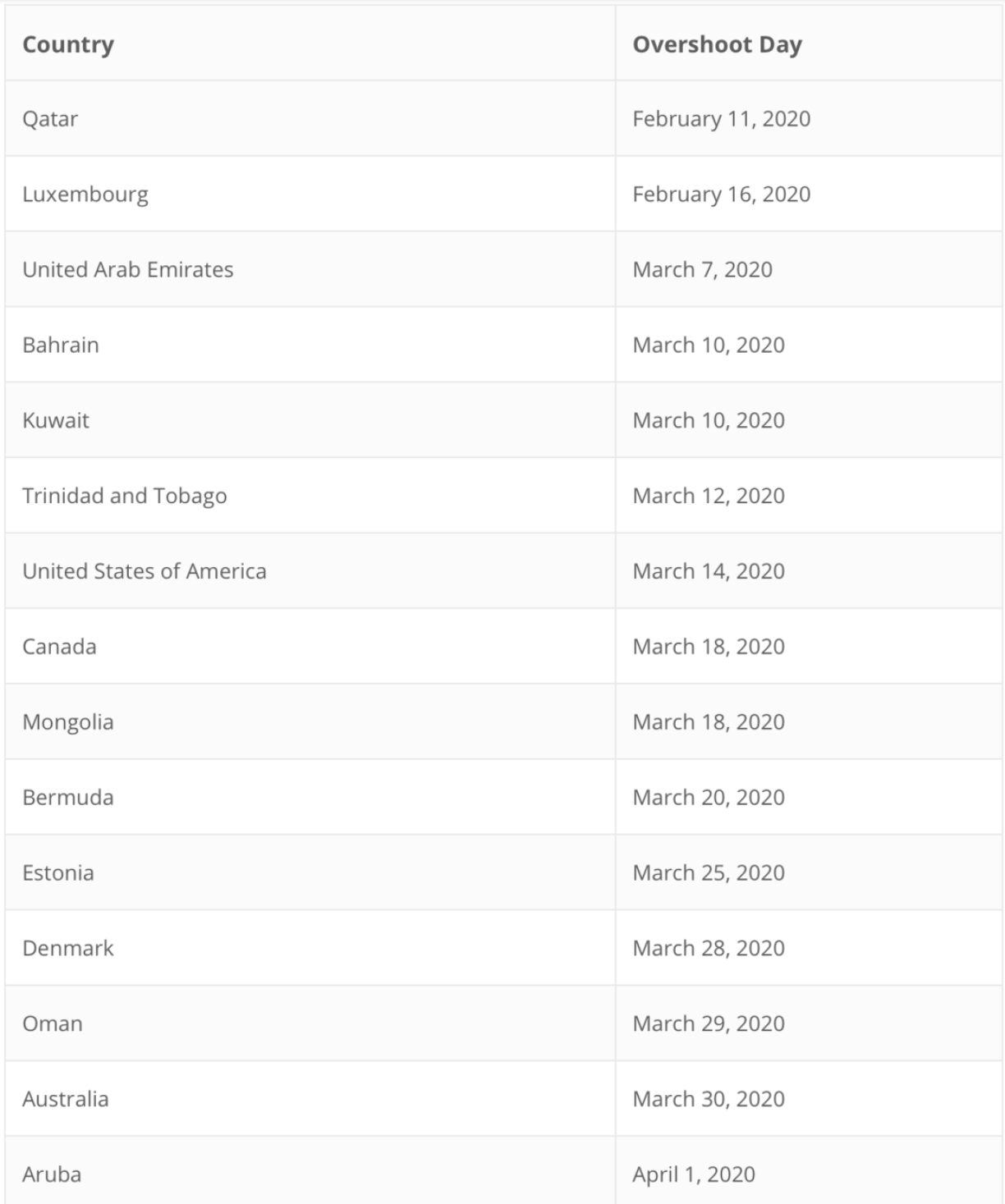Click the United States of America cell
This screenshot has width=1005, height=1204.
point(145,572)
